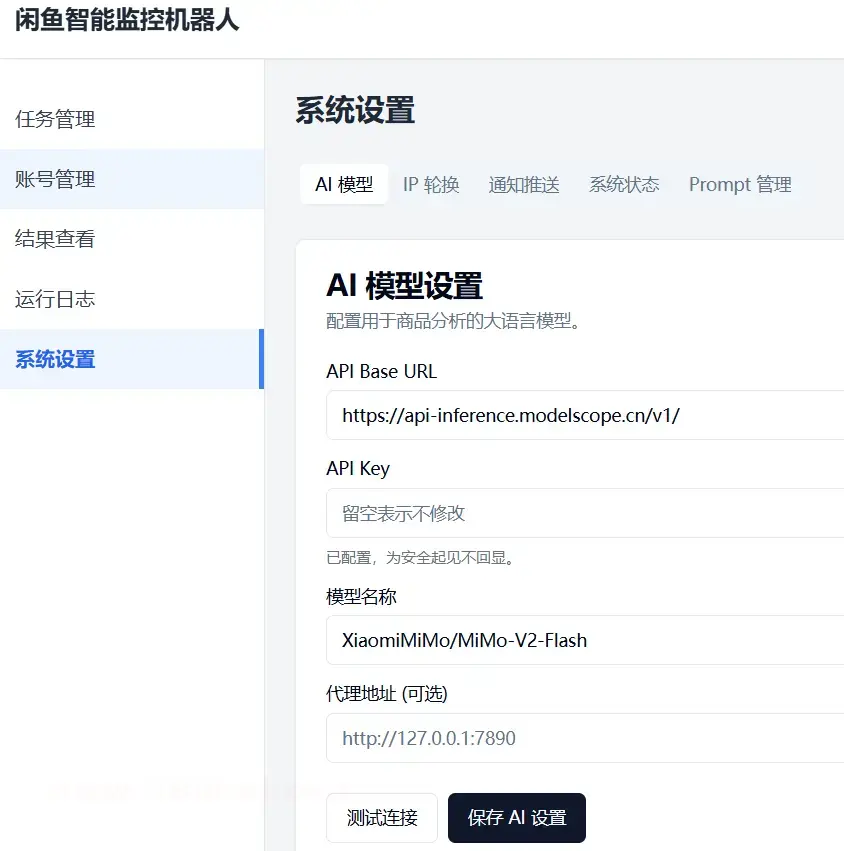Switch to the IP 轮换 tab
This screenshot has height=851, width=844.
(x=431, y=185)
